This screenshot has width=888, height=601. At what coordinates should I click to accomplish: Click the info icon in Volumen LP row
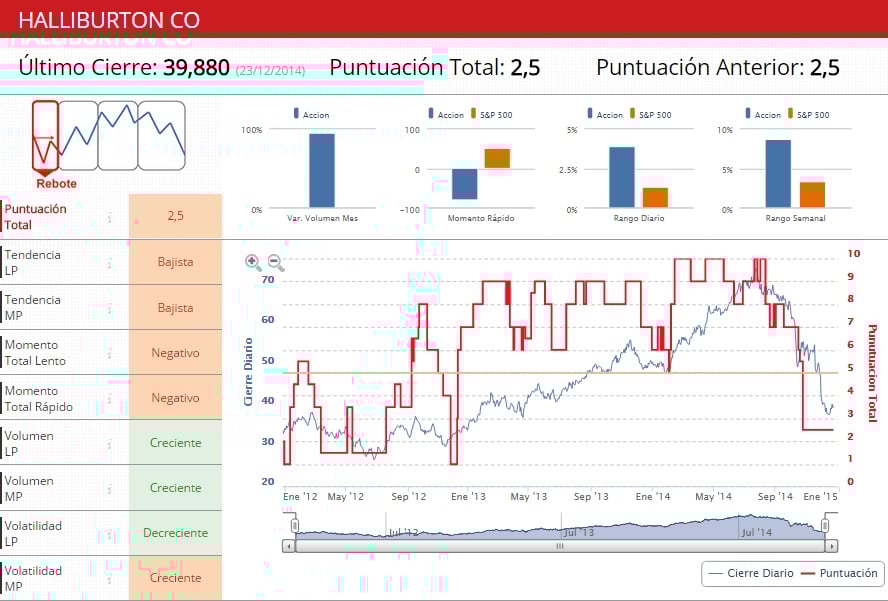pyautogui.click(x=110, y=444)
